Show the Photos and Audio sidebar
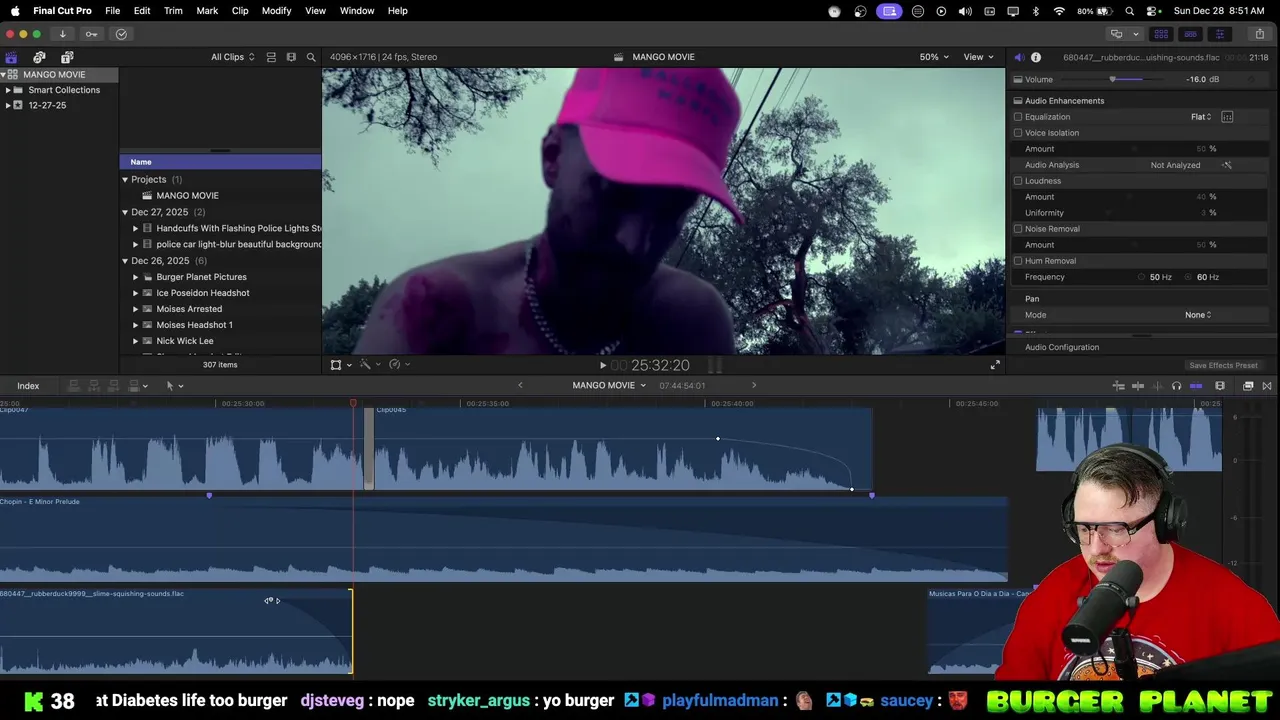 click(x=39, y=57)
